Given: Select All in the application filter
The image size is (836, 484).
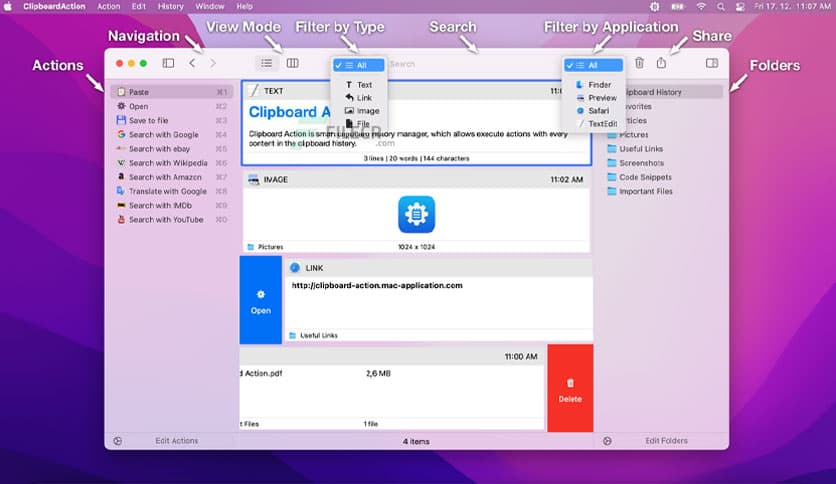Looking at the screenshot, I should pos(593,65).
